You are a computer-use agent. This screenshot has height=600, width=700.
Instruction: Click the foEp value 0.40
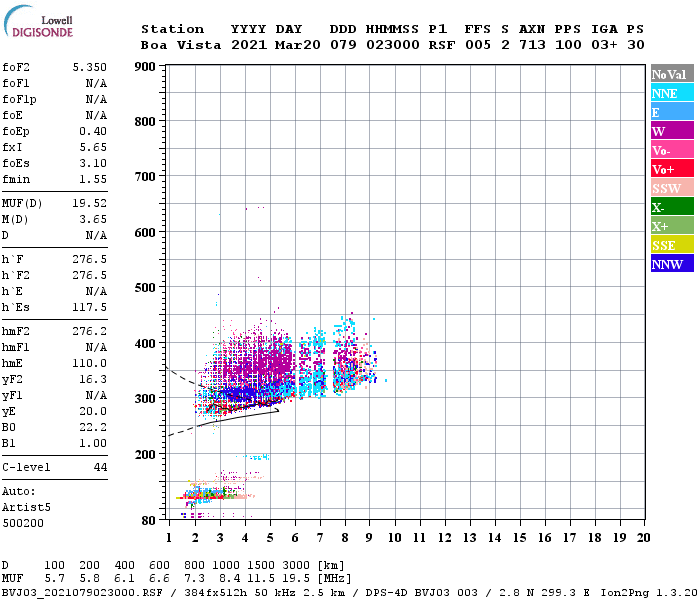(93, 131)
